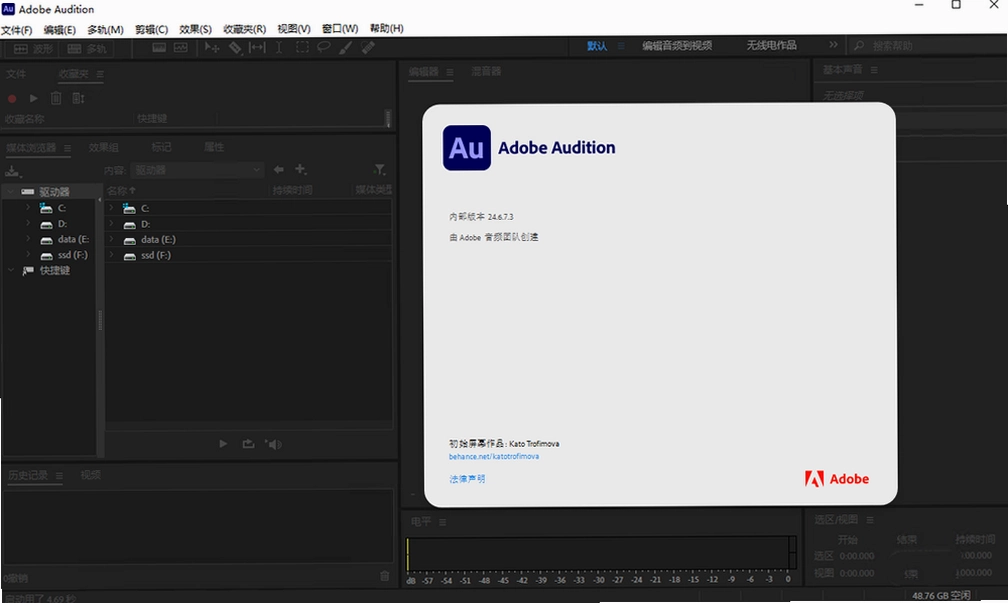Click the History panel trash icon
Viewport: 1008px width, 603px height.
point(384,576)
